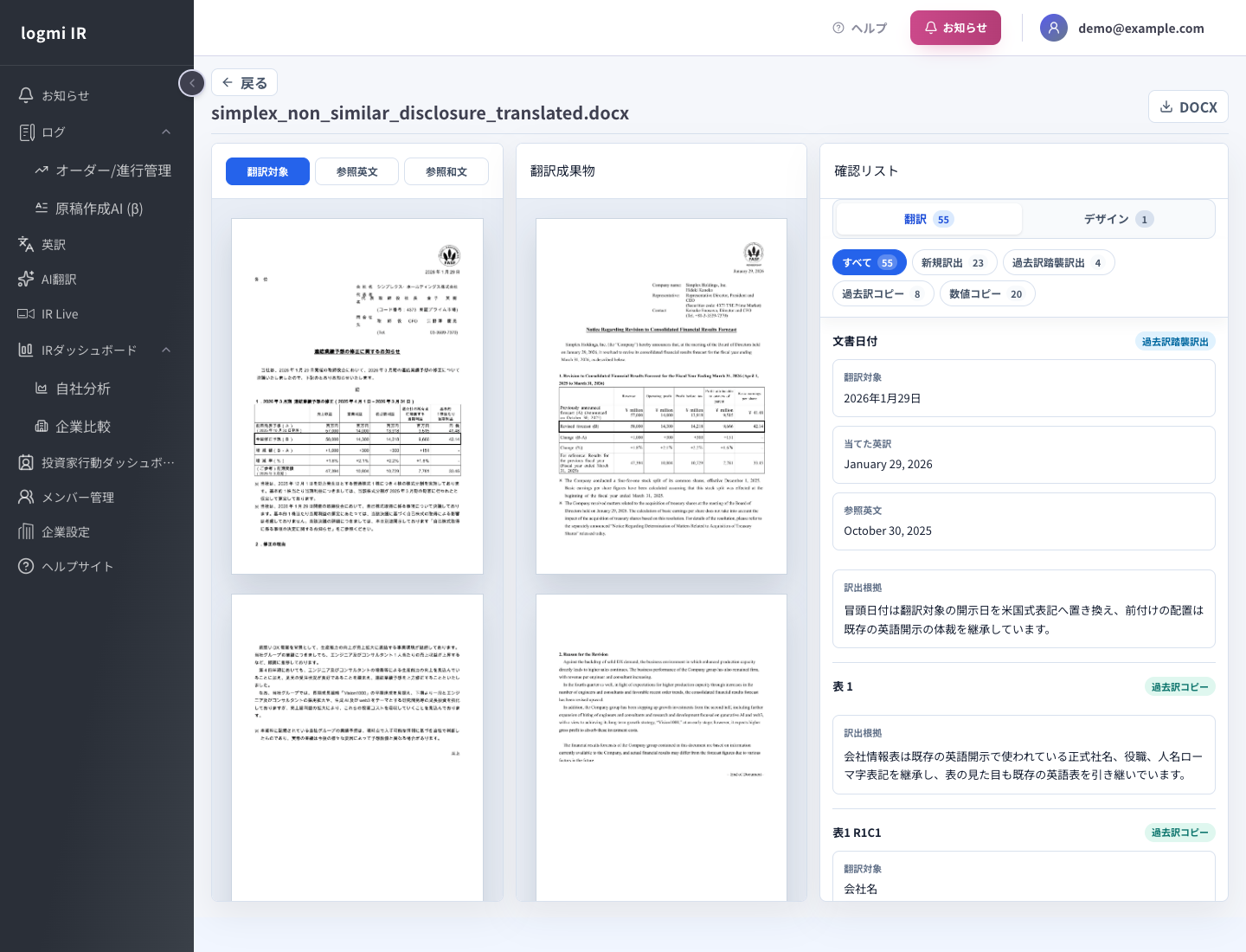Click the simplex_non_similar_disclosure_translated.docx file title
The height and width of the screenshot is (952, 1246).
[x=421, y=113]
